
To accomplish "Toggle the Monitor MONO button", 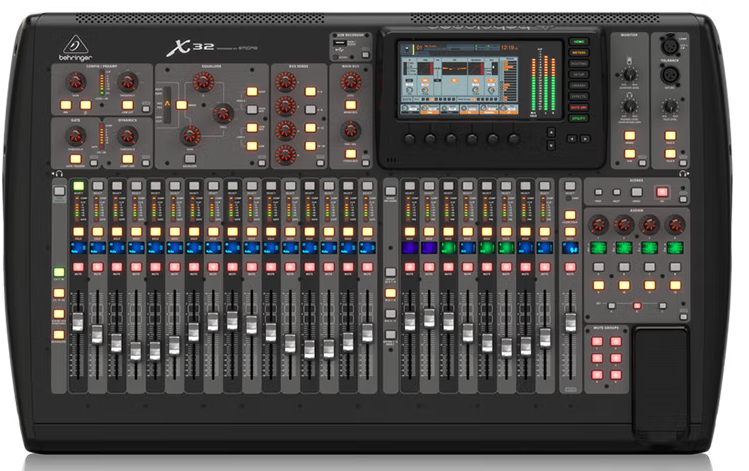I will 630,135.
